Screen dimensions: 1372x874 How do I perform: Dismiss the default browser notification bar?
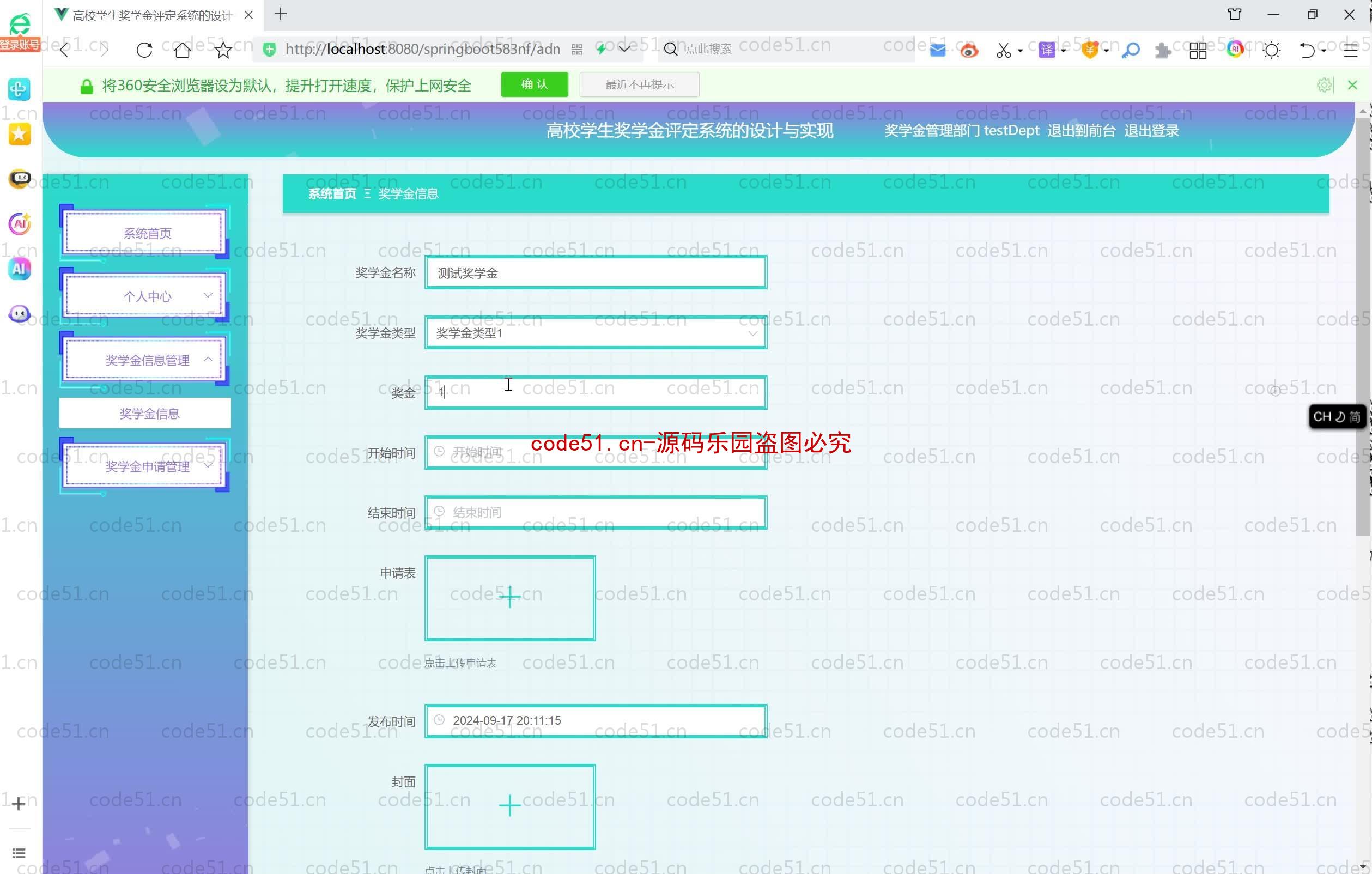pyautogui.click(x=1352, y=85)
